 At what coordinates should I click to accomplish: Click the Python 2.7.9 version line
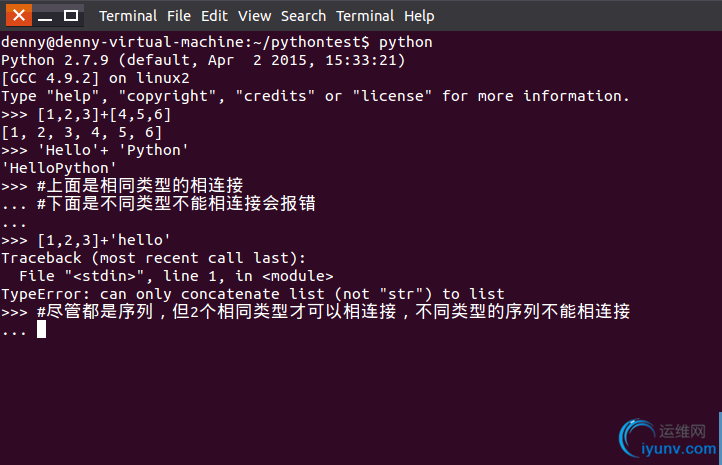203,60
